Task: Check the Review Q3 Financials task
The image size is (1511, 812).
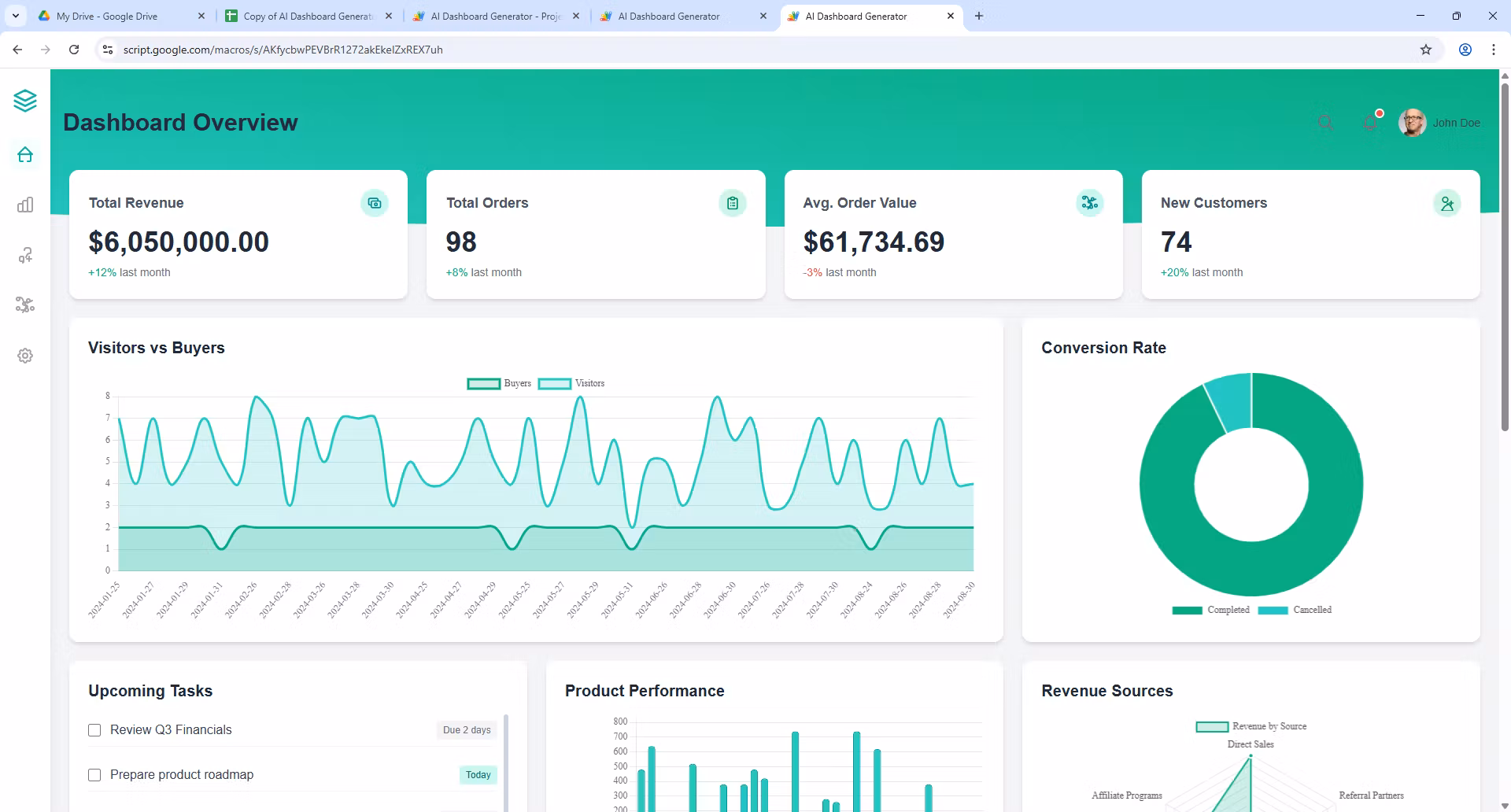Action: pyautogui.click(x=94, y=730)
